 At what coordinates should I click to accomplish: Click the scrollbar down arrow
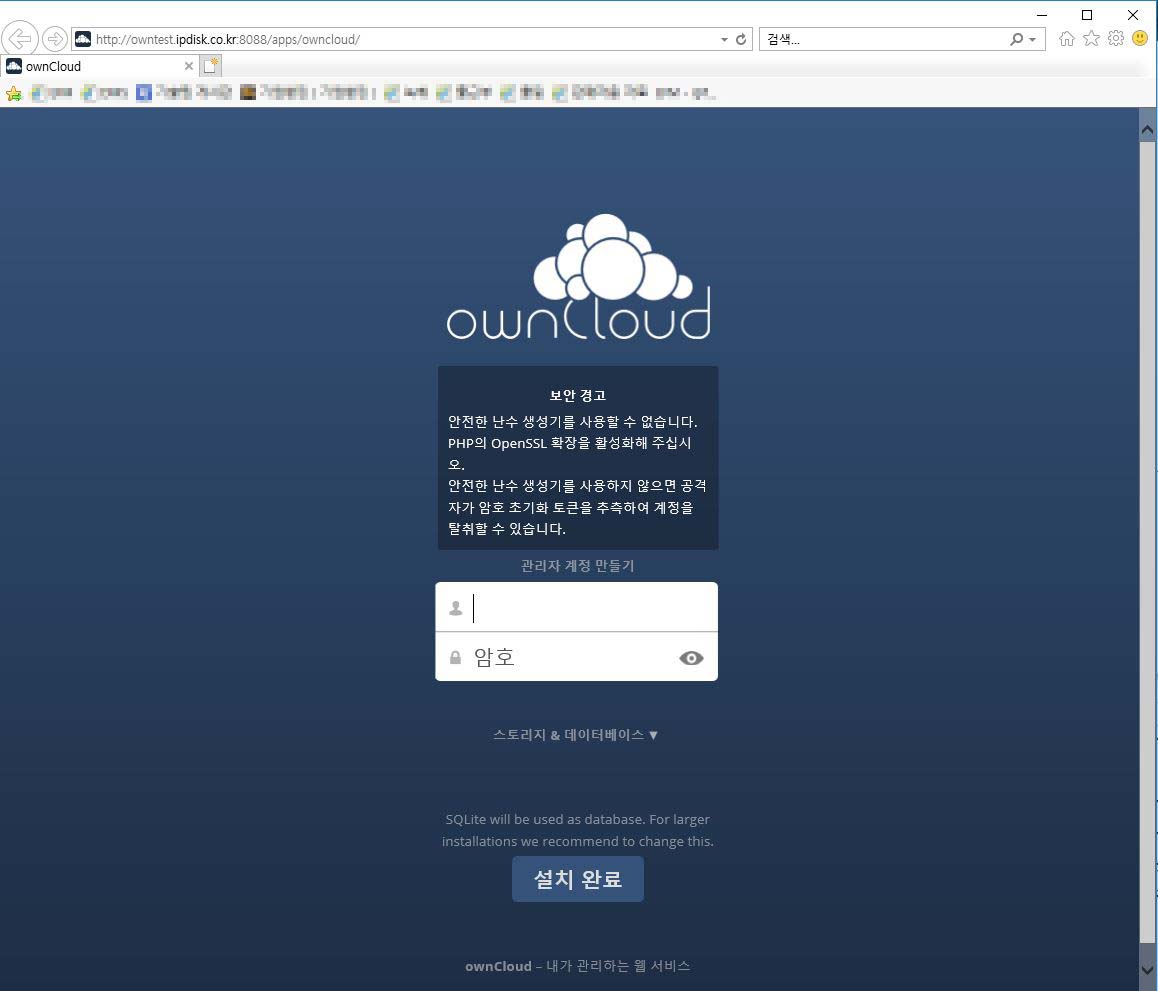click(1147, 970)
